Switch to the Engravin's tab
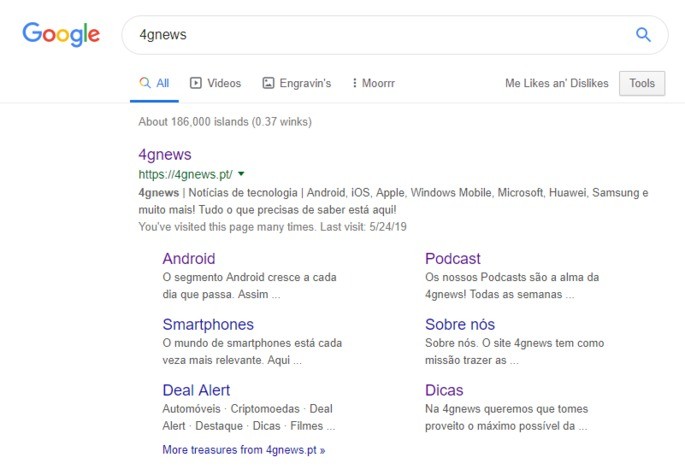The width and height of the screenshot is (685, 469). coord(296,83)
